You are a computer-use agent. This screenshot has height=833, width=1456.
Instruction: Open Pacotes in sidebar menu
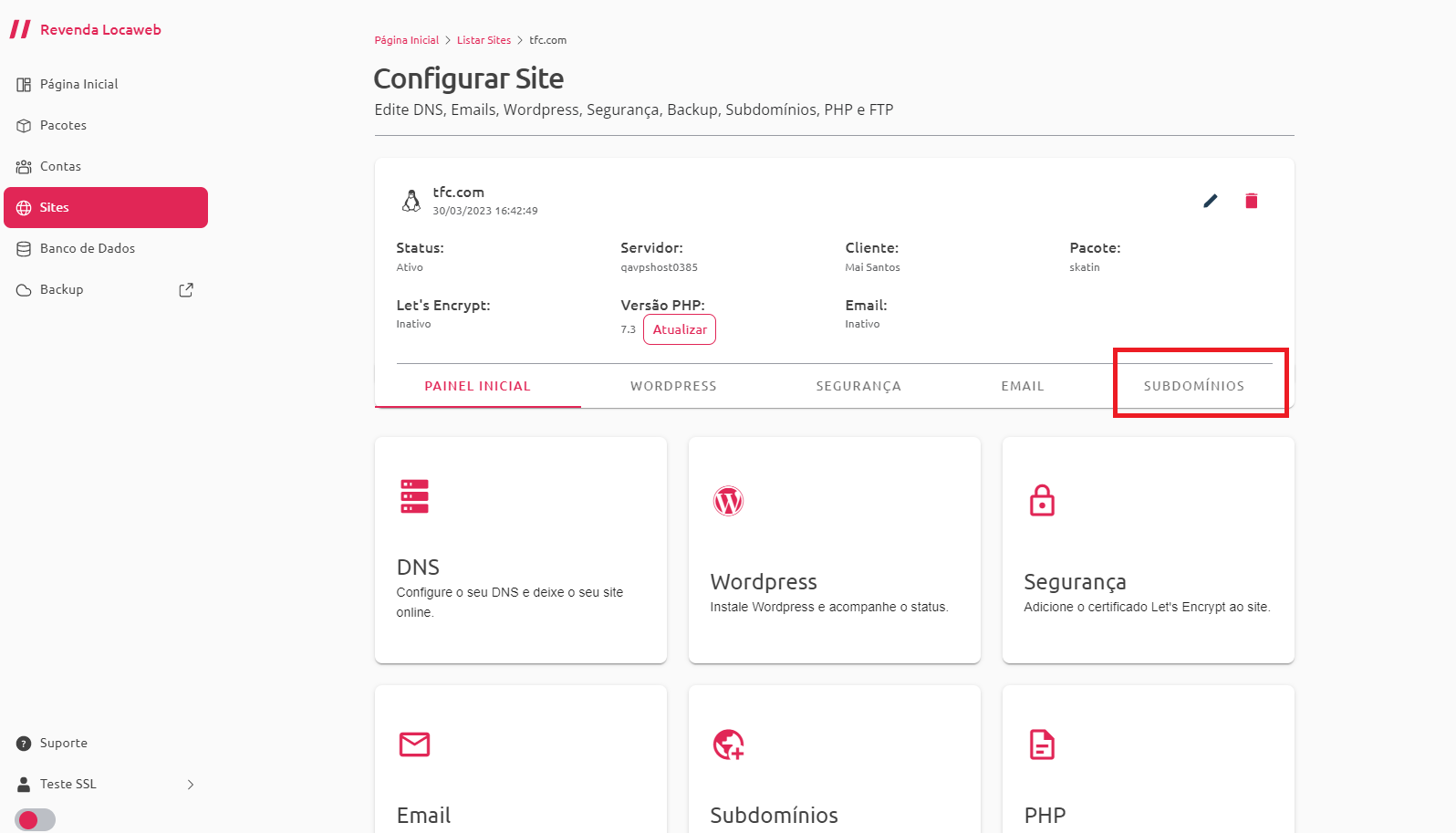pos(106,126)
